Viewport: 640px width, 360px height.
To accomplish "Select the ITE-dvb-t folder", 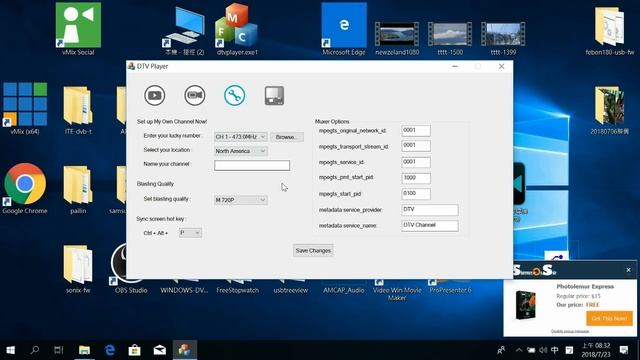I will point(78,110).
